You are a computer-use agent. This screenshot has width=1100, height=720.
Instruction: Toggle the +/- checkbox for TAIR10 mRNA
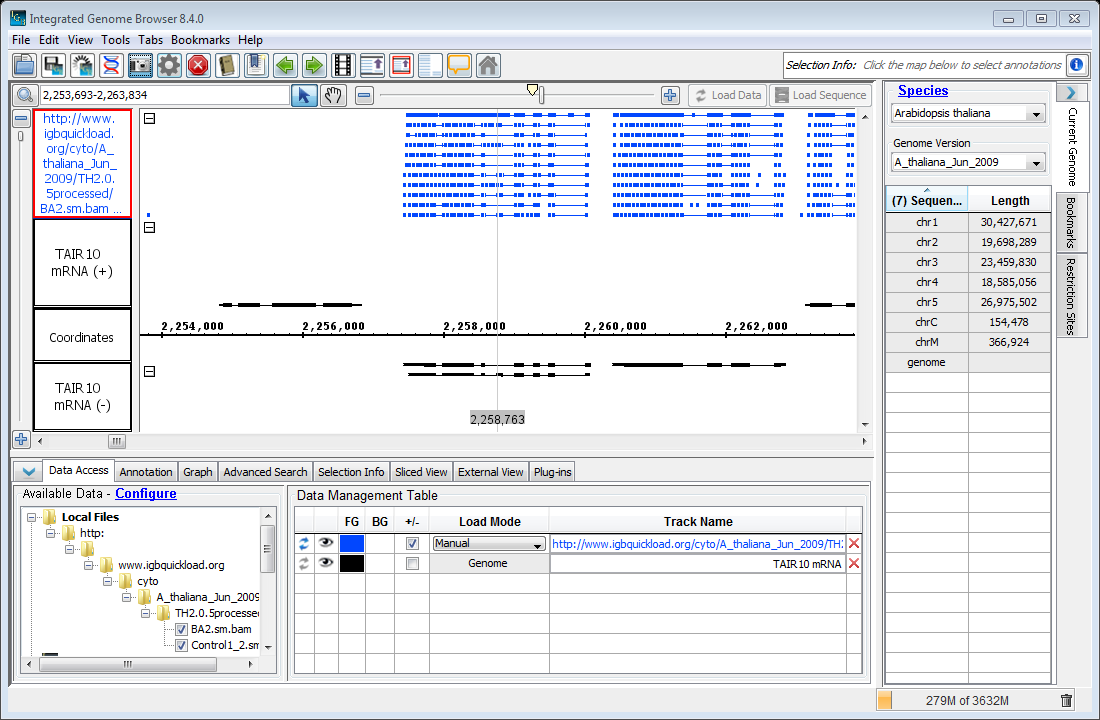pyautogui.click(x=412, y=564)
